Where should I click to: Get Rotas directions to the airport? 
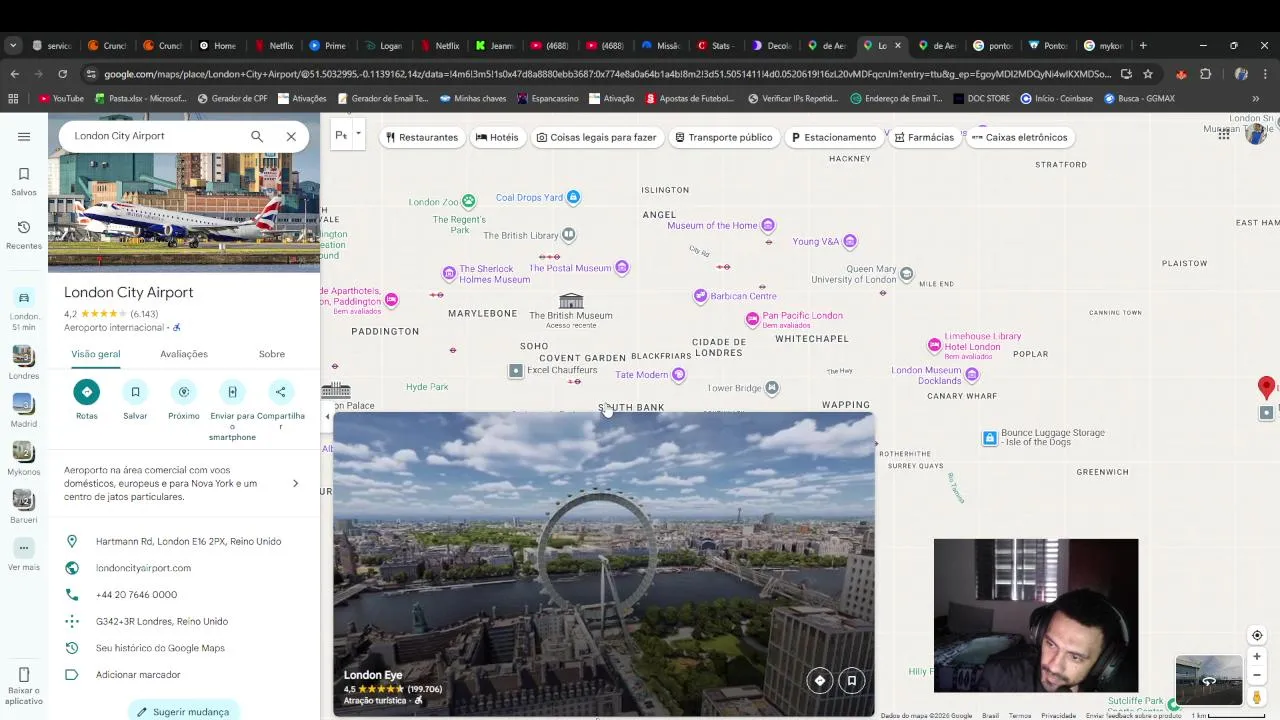pos(87,392)
